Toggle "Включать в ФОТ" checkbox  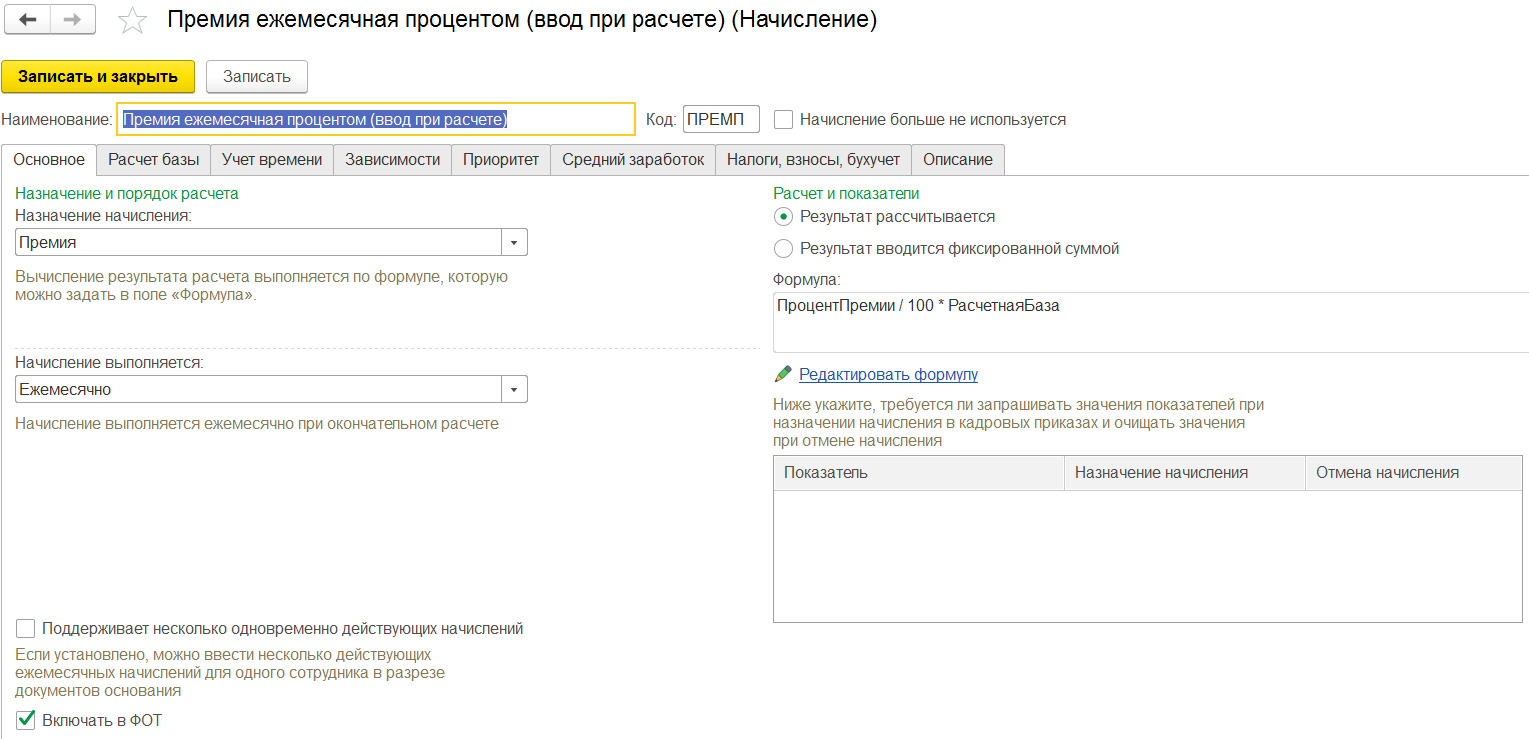(26, 719)
